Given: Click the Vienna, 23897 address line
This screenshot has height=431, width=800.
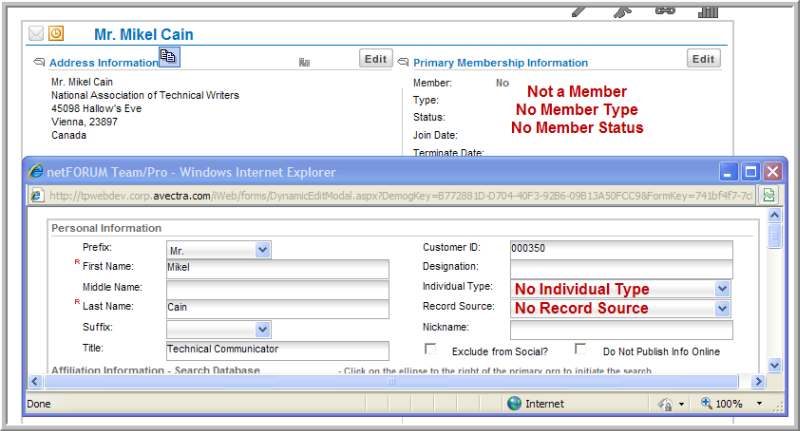Looking at the screenshot, I should point(84,122).
